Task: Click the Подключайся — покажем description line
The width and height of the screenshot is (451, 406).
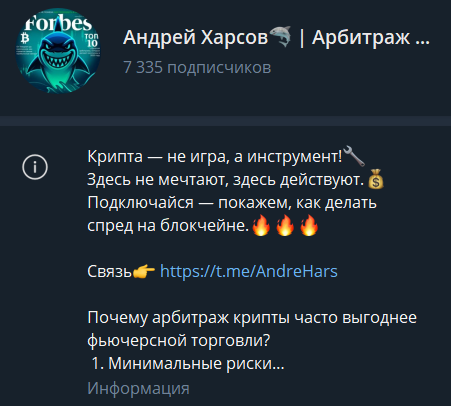Action: (x=232, y=203)
